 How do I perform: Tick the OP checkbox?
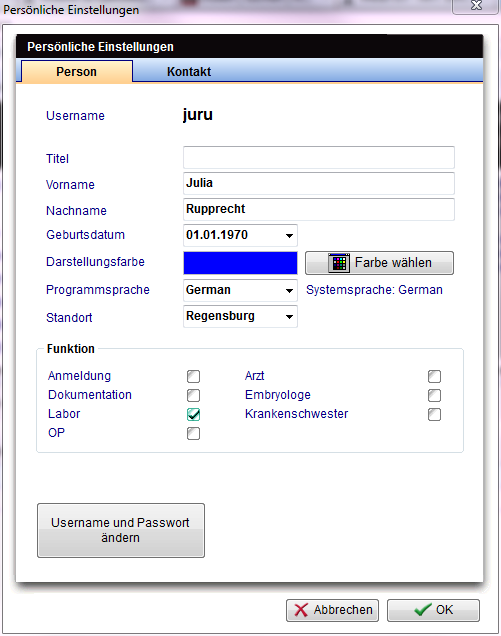[x=194, y=434]
